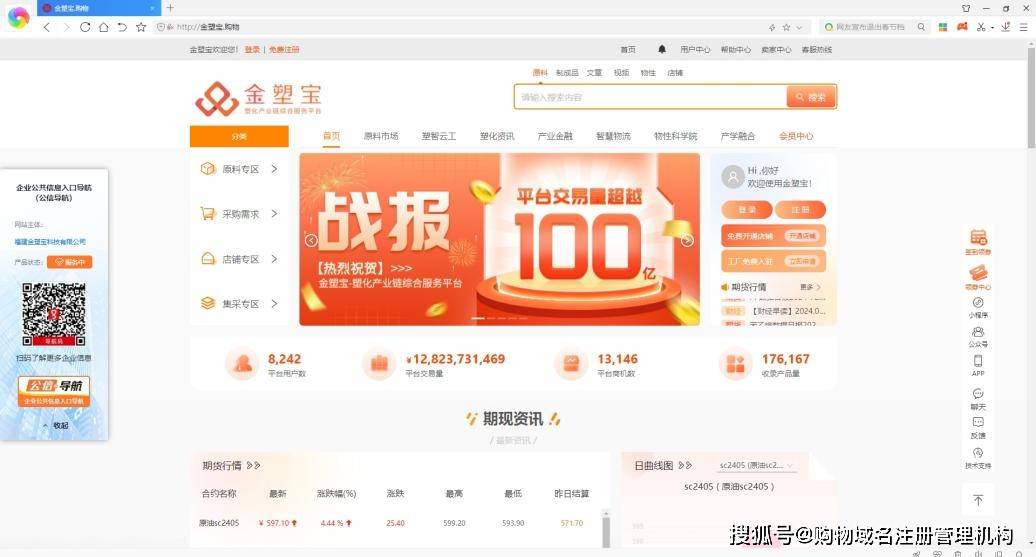Open 用户中心 in the top bar
Viewport: 1036px width, 557px height.
695,50
